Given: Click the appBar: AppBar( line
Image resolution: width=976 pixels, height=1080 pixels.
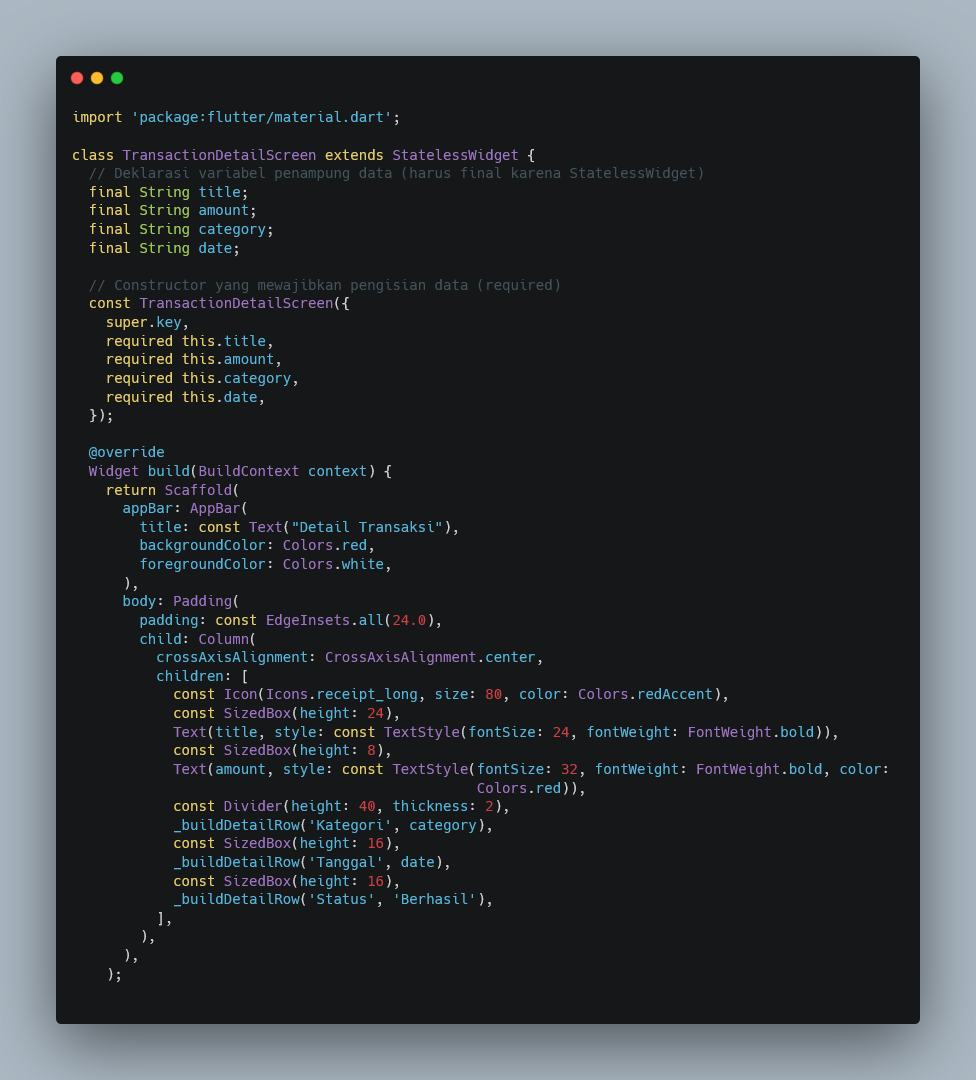Looking at the screenshot, I should 185,508.
